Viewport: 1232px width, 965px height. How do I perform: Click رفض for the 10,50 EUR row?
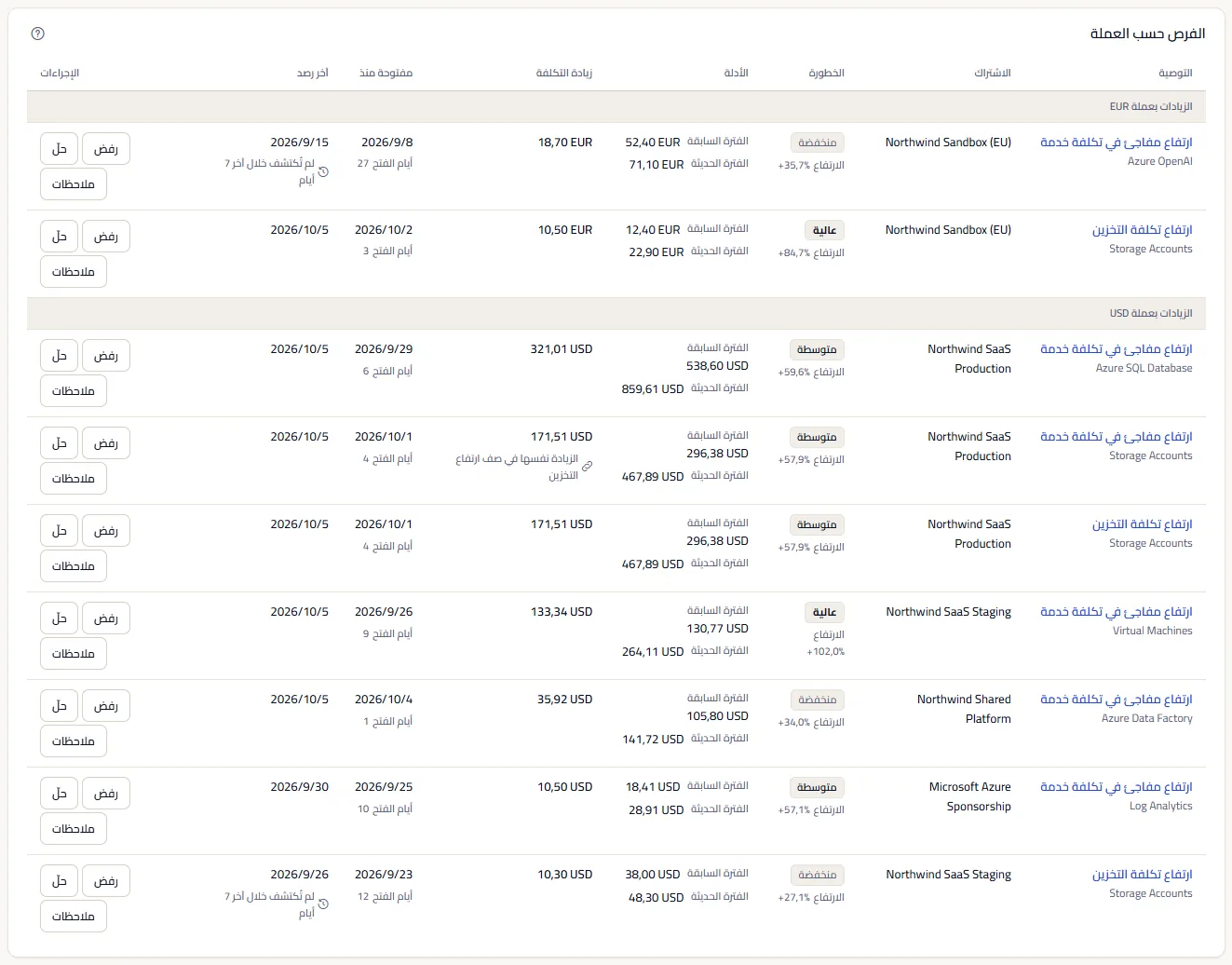106,237
